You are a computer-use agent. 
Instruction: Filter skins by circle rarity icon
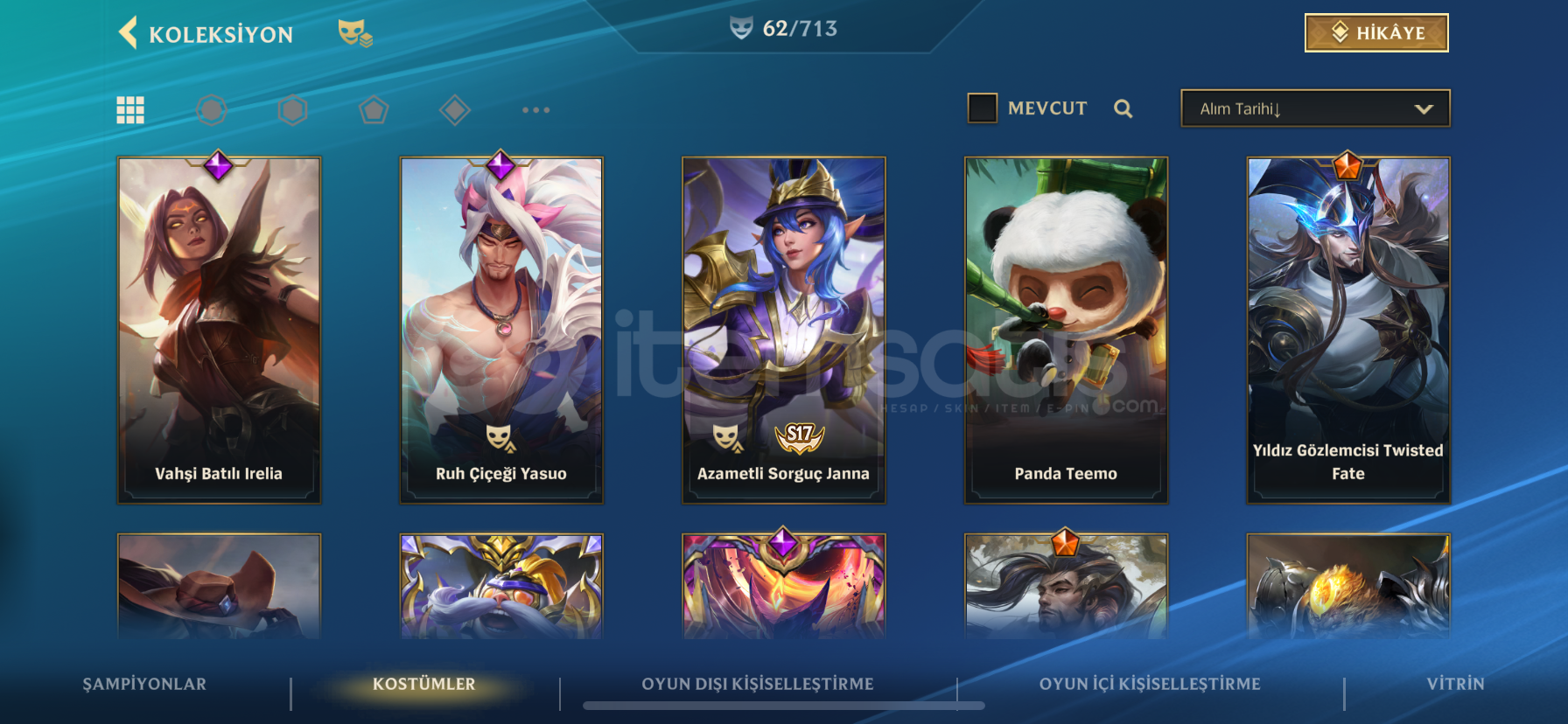(x=212, y=110)
